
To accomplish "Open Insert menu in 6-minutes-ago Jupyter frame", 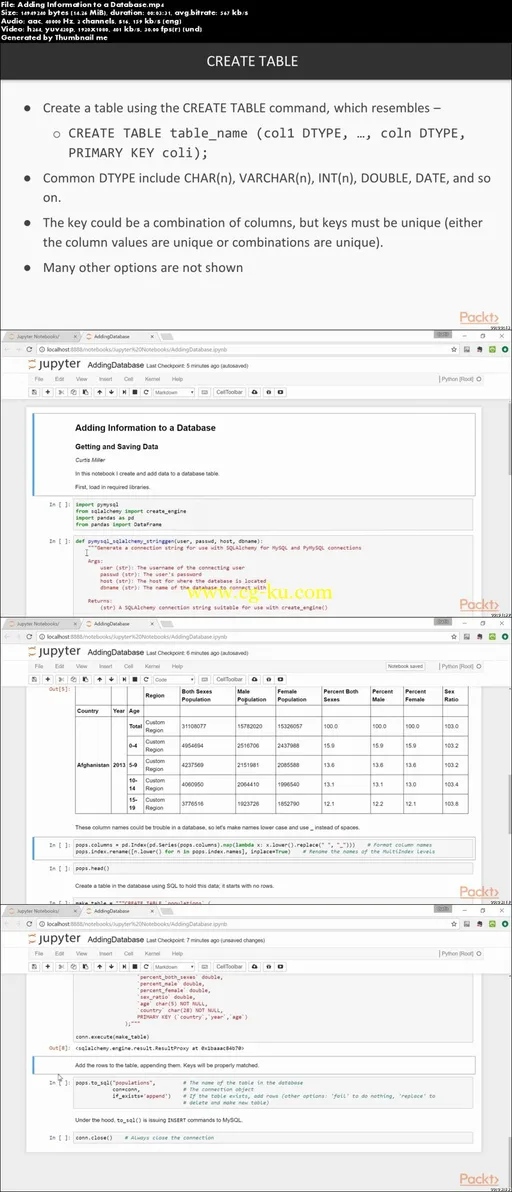I will click(106, 666).
